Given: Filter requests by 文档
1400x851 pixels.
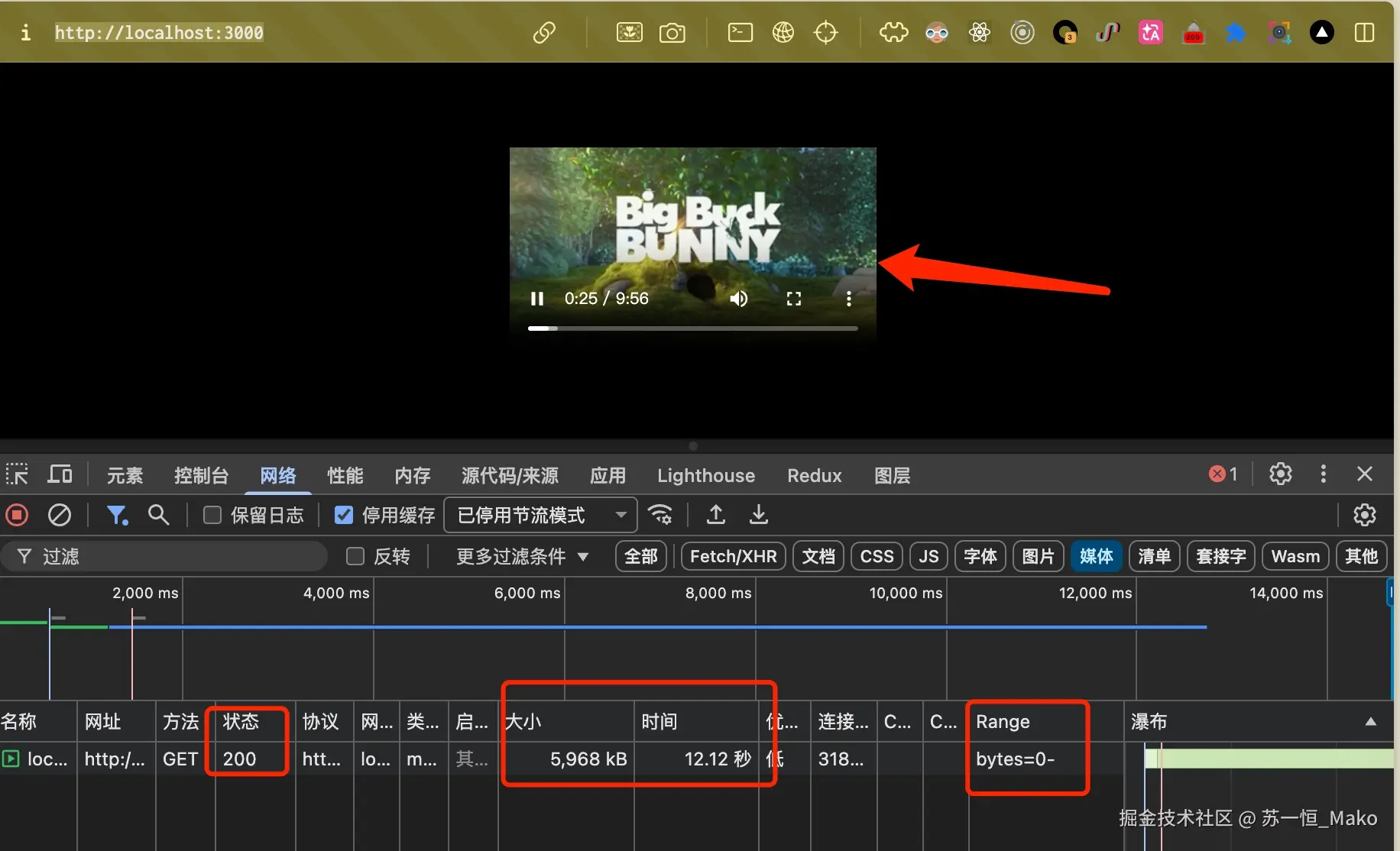Looking at the screenshot, I should [818, 556].
